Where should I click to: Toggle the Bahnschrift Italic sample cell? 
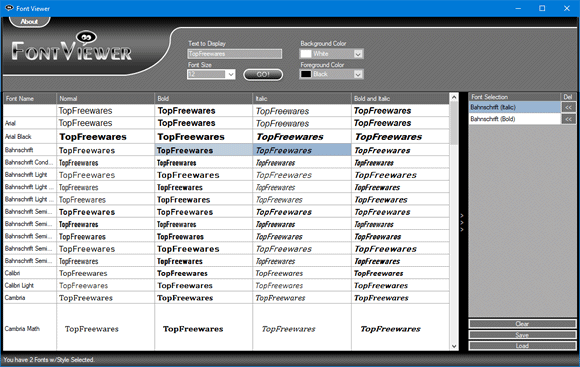point(302,150)
